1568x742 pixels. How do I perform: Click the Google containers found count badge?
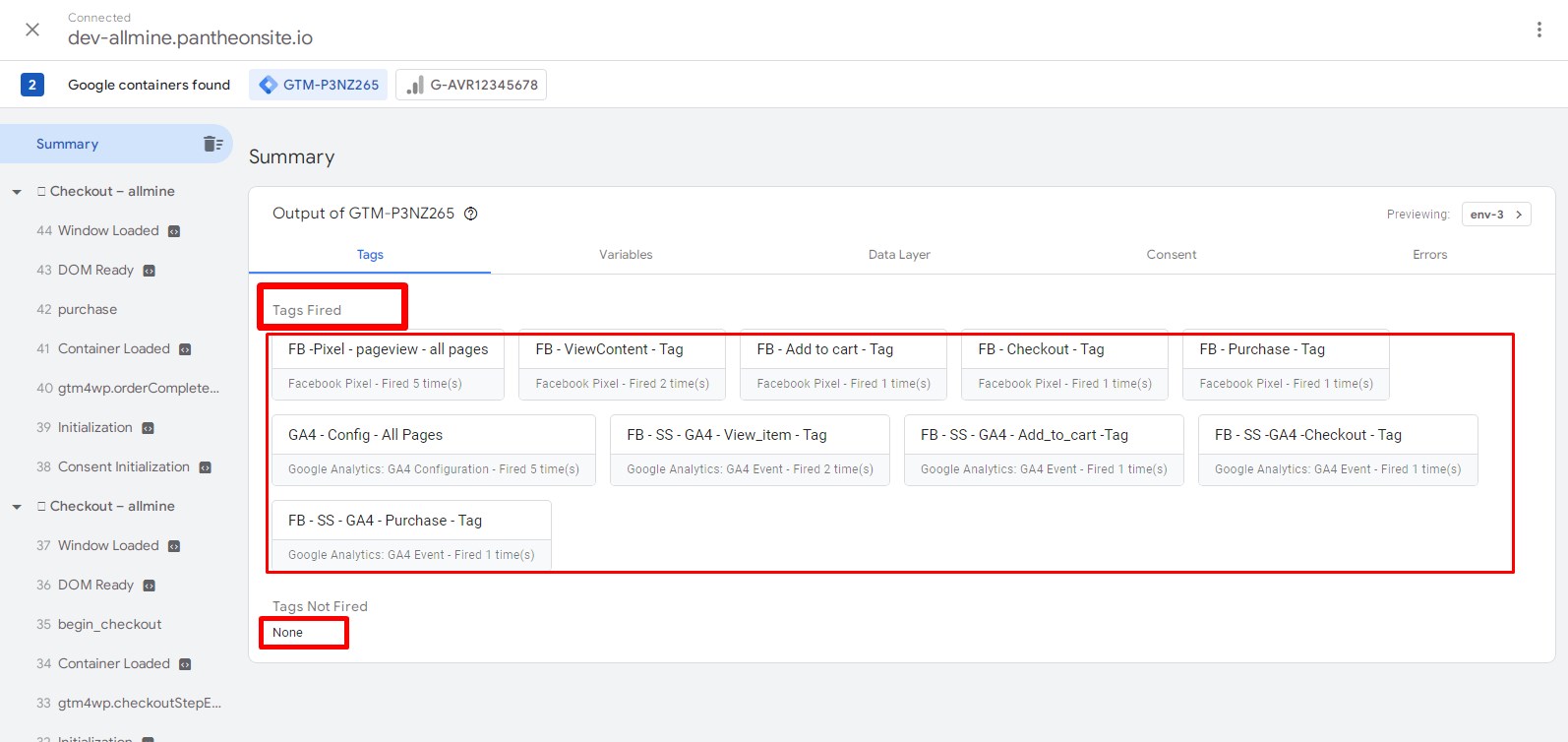click(x=32, y=85)
